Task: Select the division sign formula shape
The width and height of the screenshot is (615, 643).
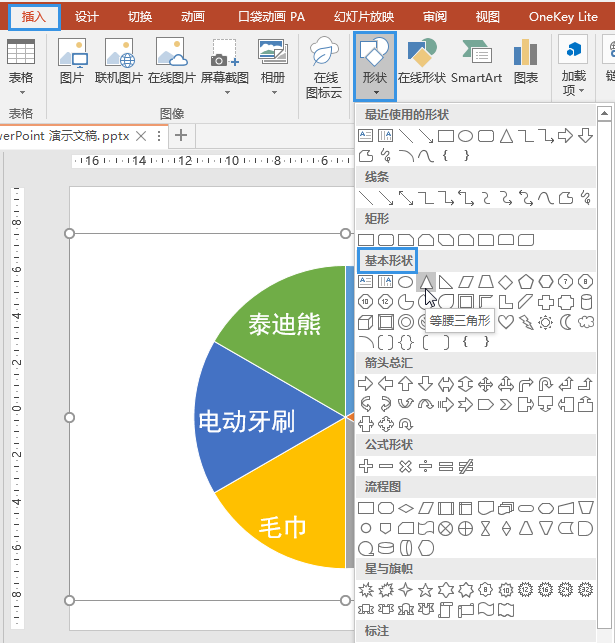Action: click(425, 466)
